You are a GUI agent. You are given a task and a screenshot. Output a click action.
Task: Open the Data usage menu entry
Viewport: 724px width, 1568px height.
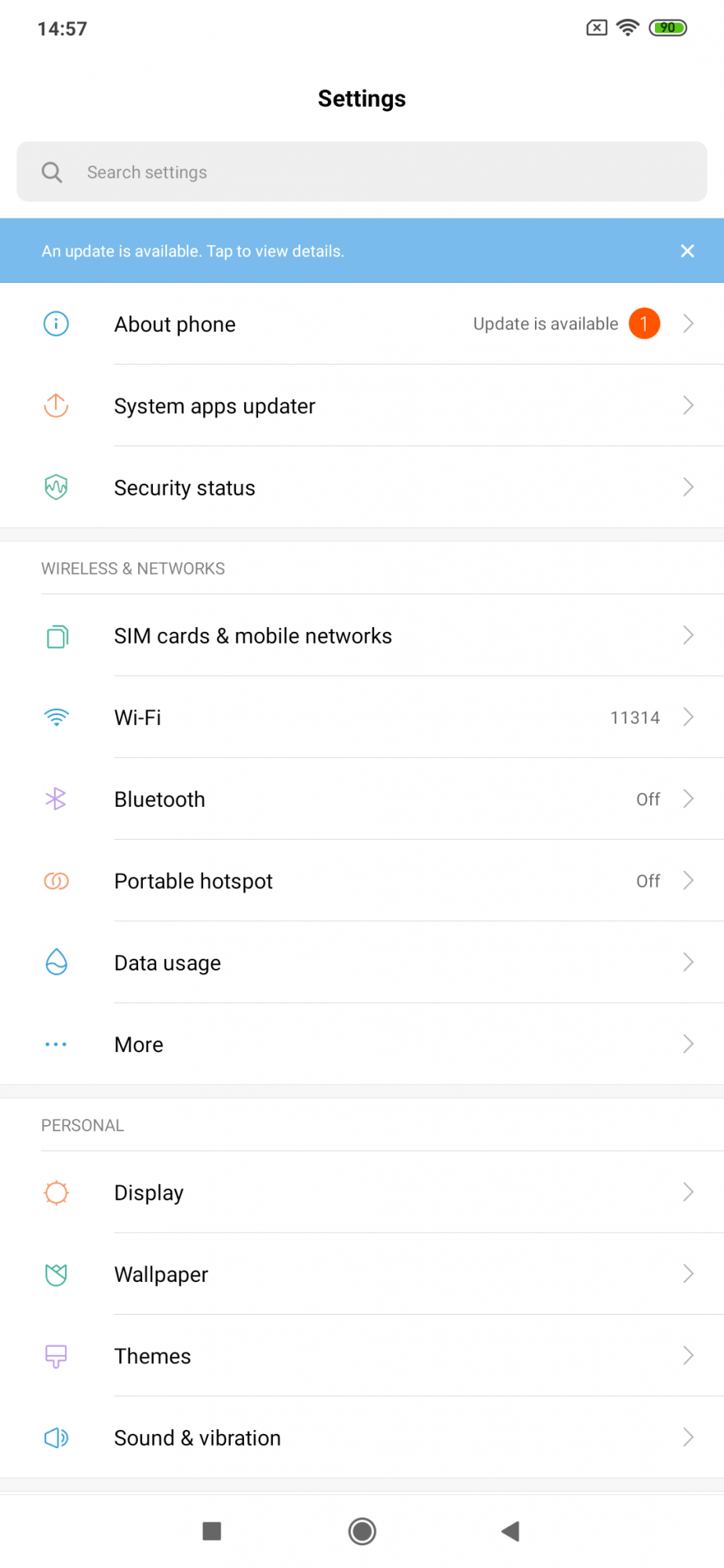click(168, 963)
